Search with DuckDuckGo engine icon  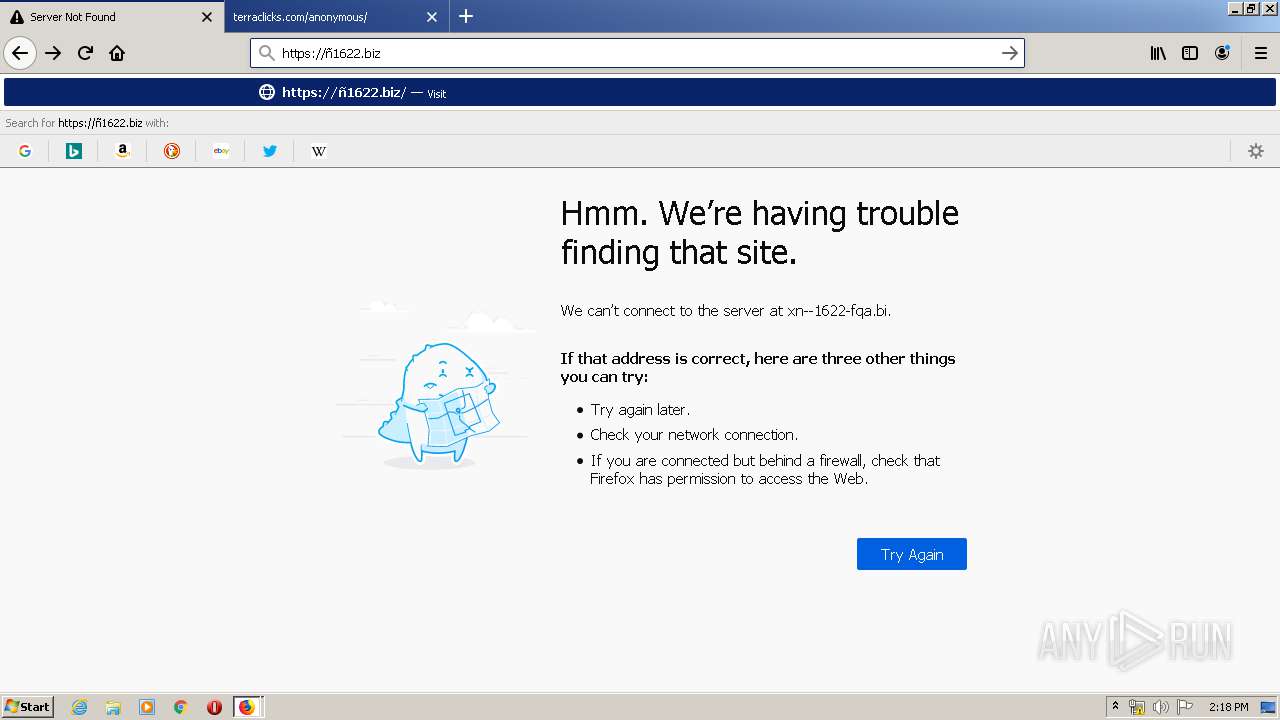(172, 151)
